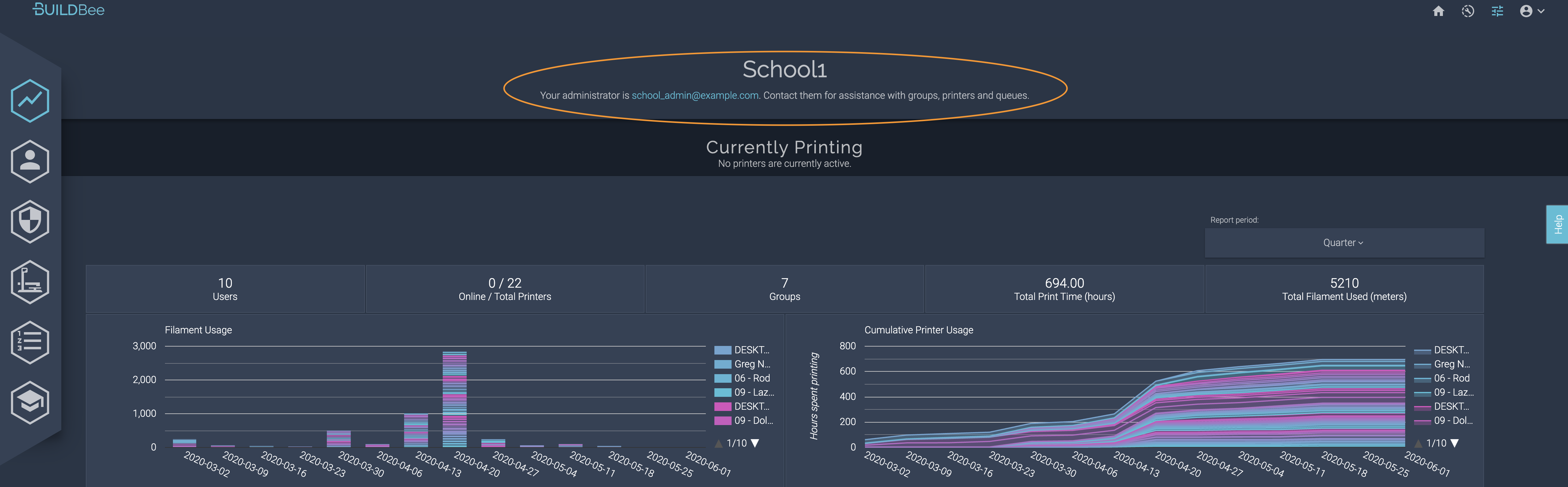Open the blue sliders settings icon
The image size is (1568, 487).
pos(1497,11)
